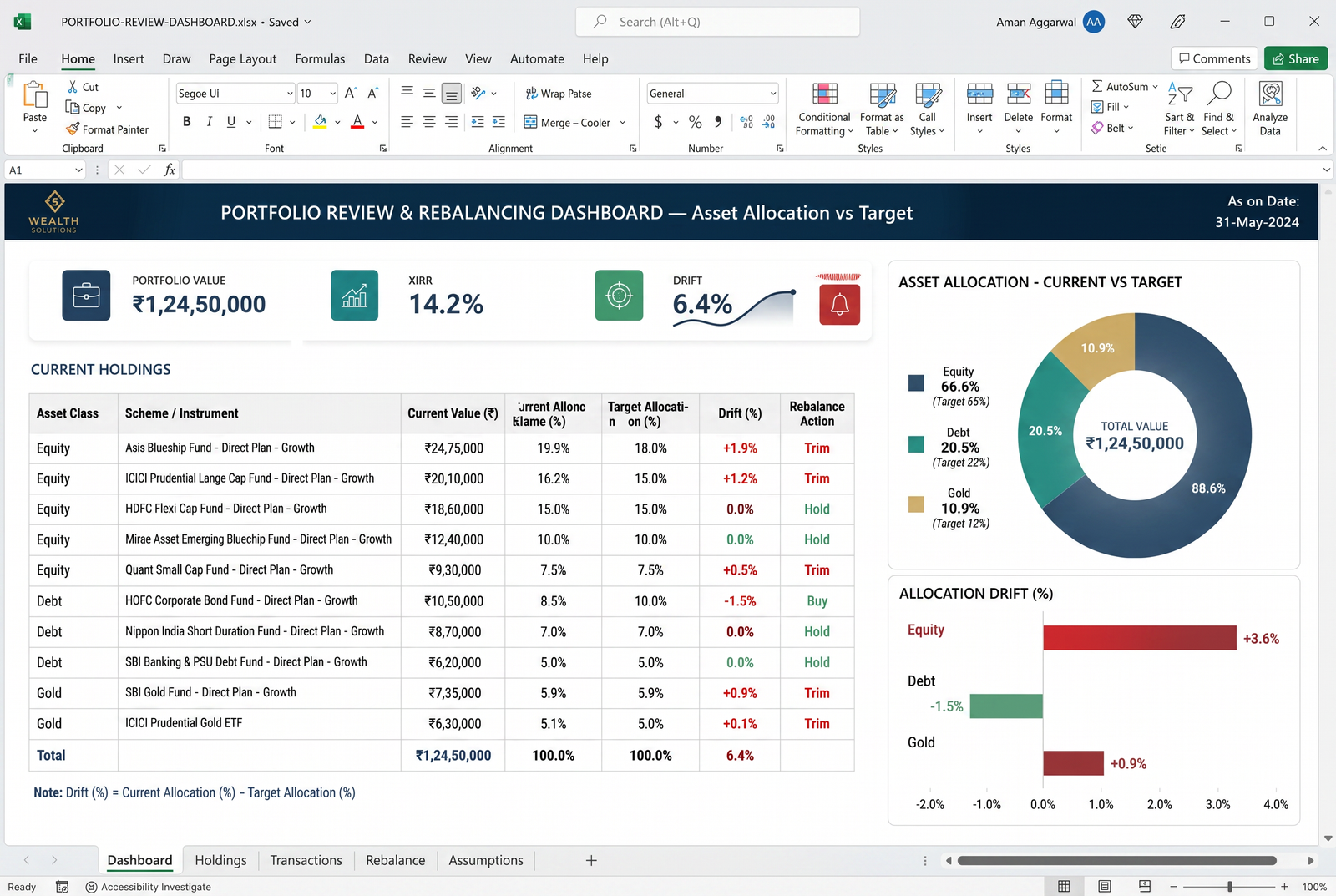Open Format as Table gallery

[882, 109]
